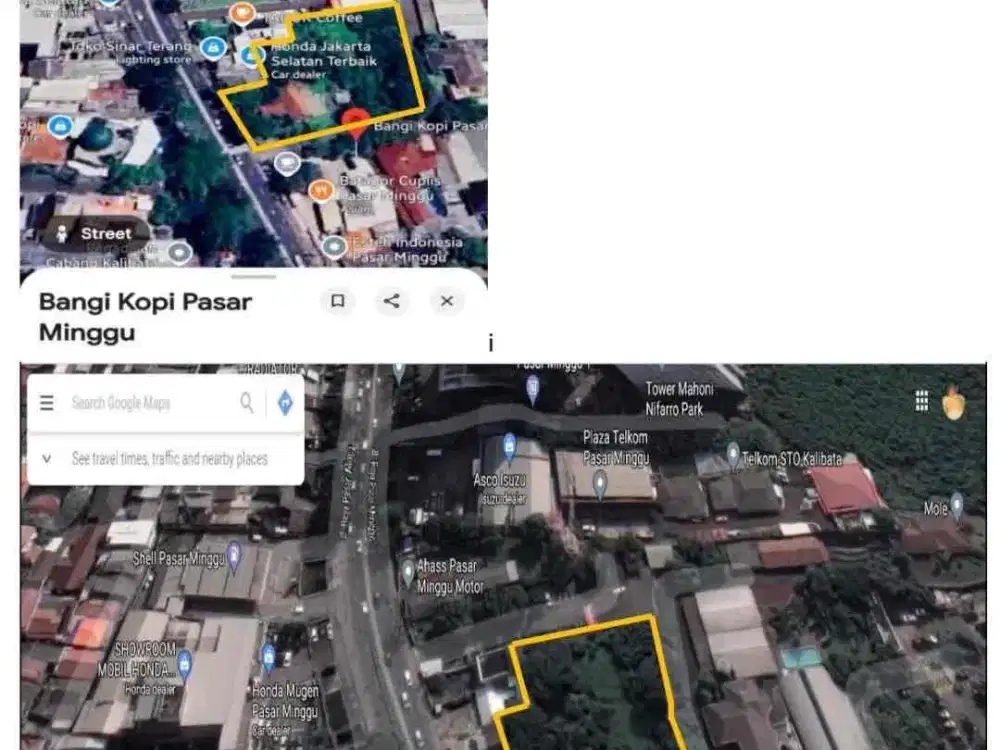Click the Asco Isuzu label
Viewport: 1000px width, 750px height.
click(x=499, y=480)
